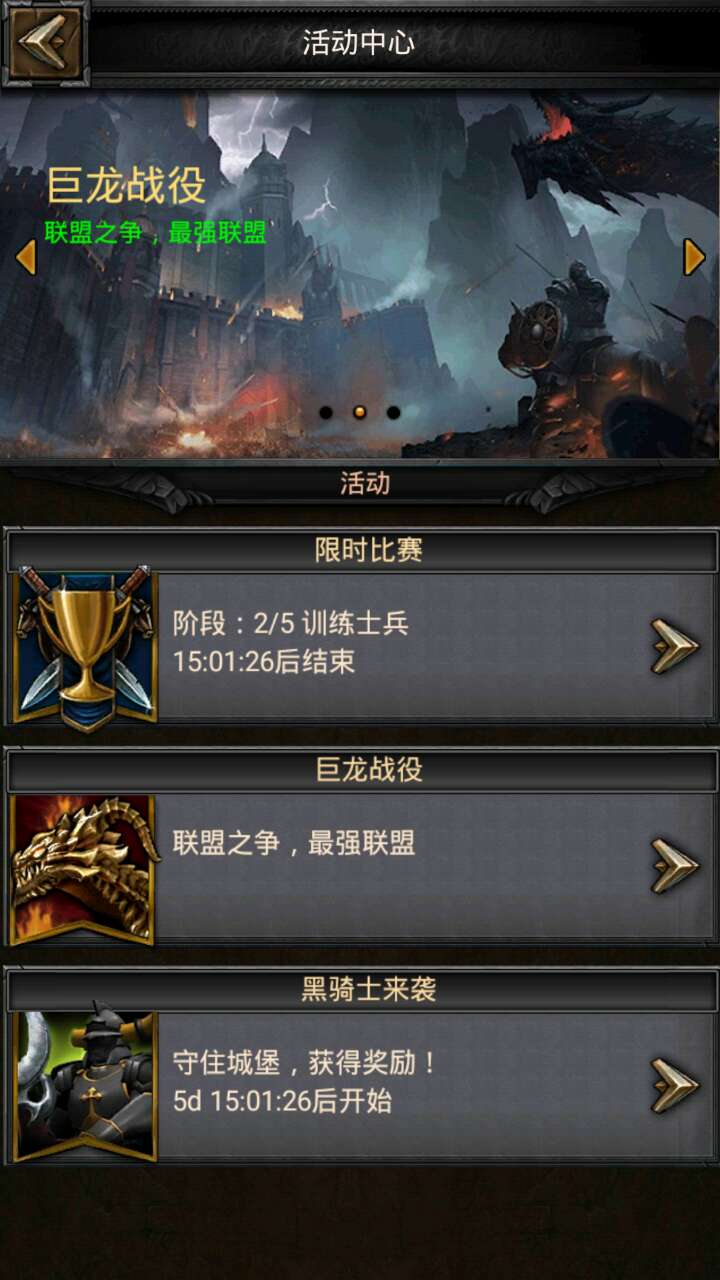Select the third banner page dot

coord(393,412)
